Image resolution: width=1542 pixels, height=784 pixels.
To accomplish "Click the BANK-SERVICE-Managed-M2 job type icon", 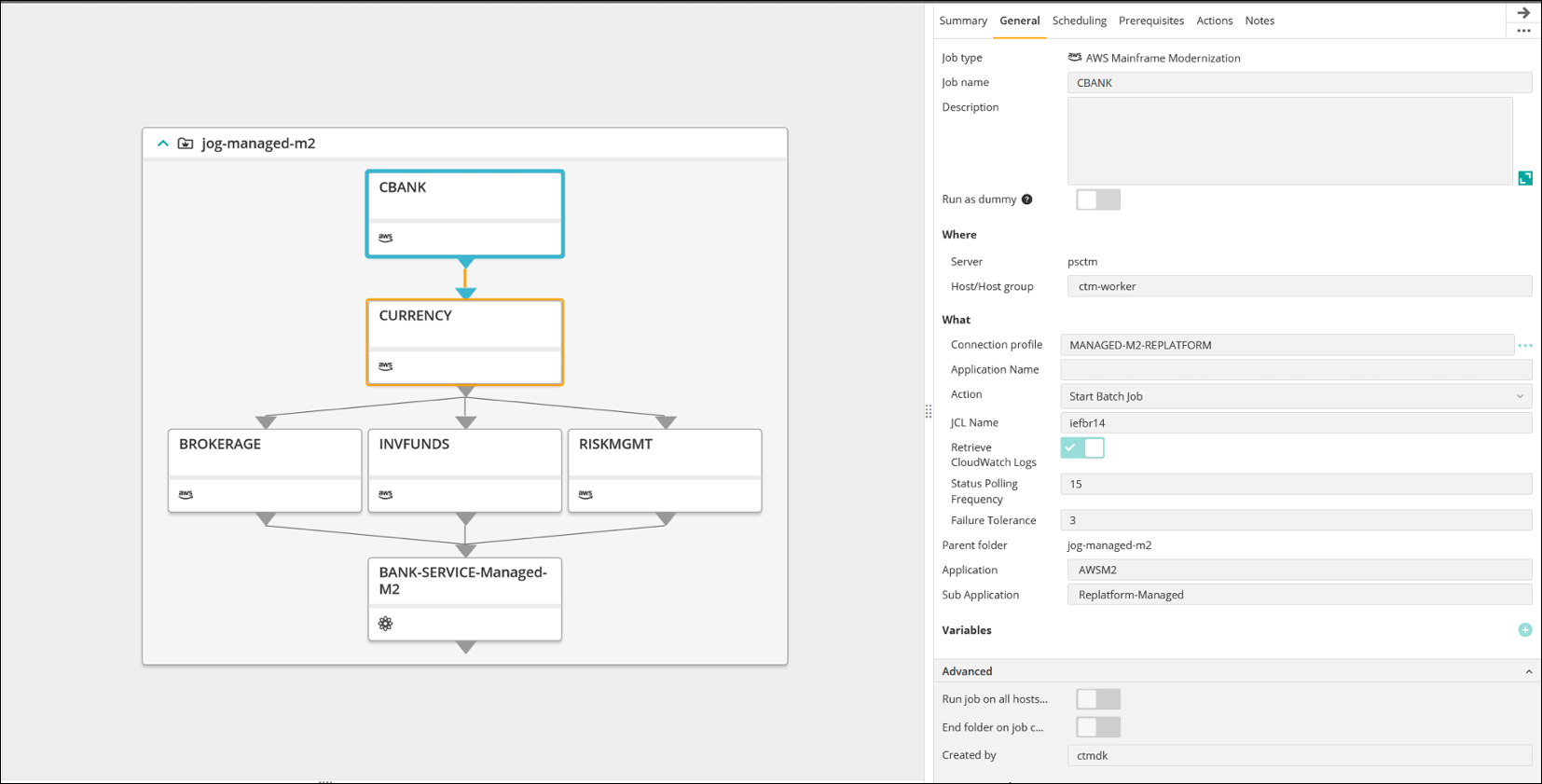I will [385, 624].
